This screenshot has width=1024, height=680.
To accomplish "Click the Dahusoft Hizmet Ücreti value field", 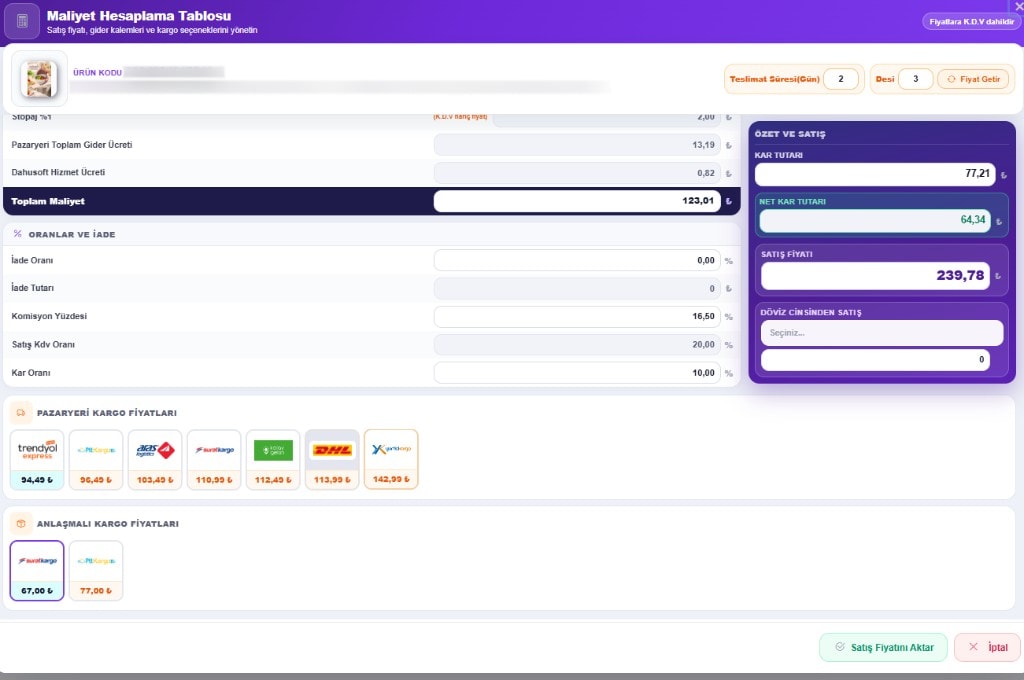I will pos(577,173).
